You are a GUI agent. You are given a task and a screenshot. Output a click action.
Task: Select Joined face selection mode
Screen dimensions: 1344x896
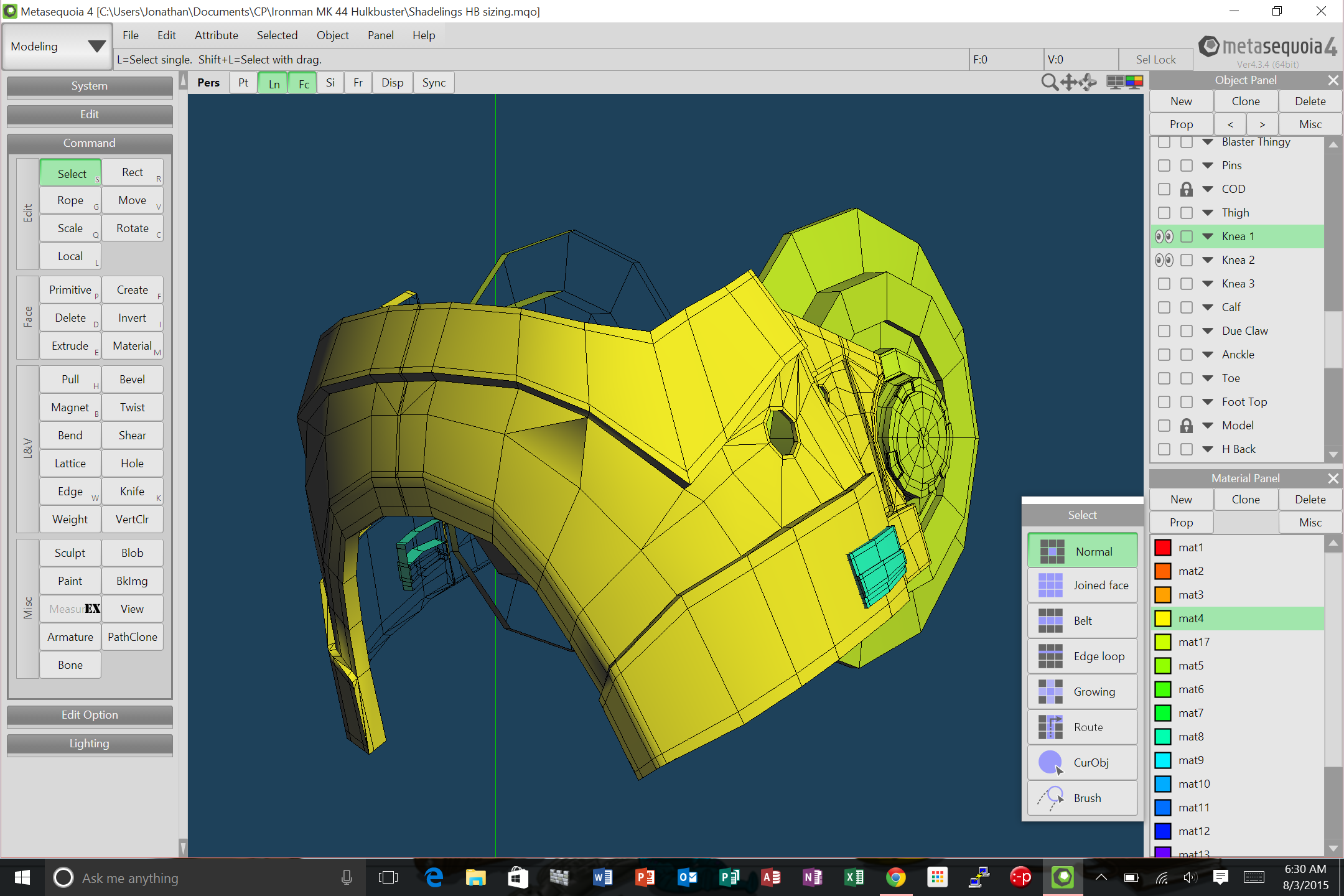click(1083, 585)
